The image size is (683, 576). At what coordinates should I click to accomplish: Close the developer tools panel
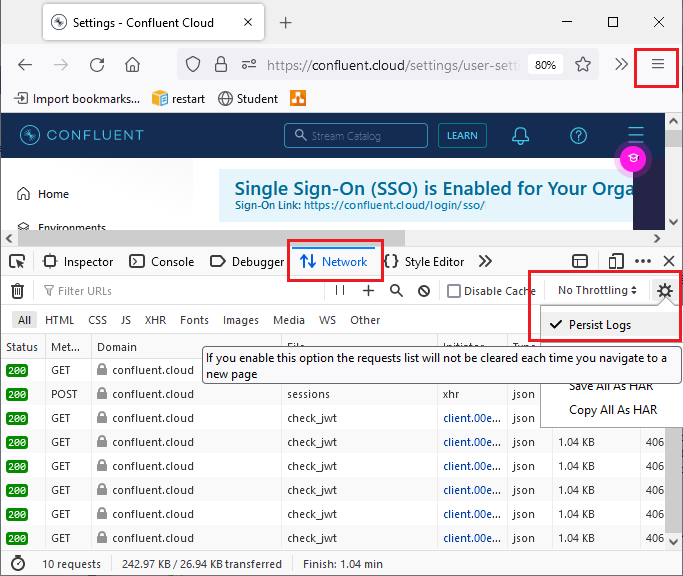point(669,261)
